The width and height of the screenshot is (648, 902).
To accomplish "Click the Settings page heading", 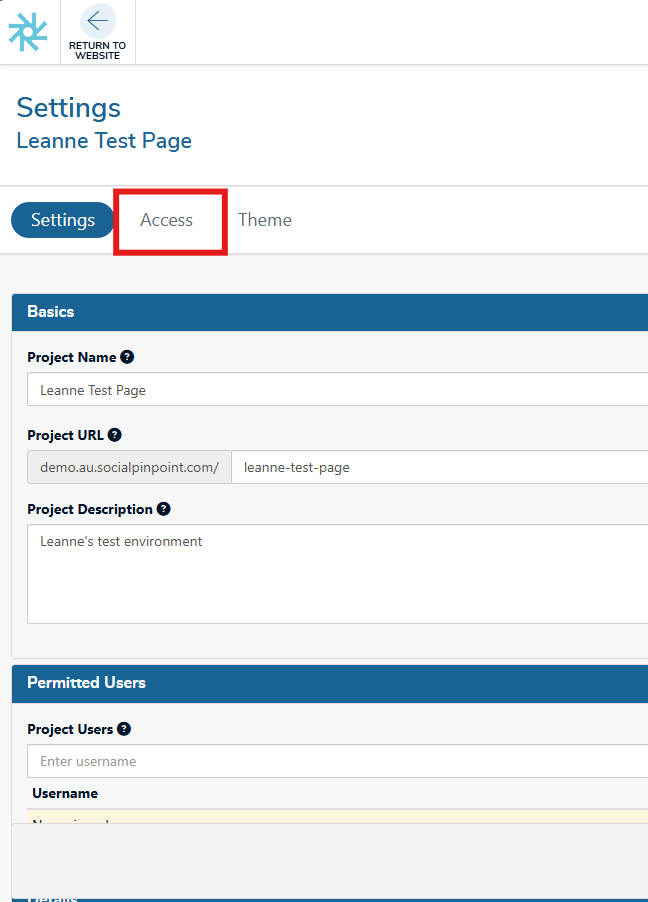I will 69,108.
